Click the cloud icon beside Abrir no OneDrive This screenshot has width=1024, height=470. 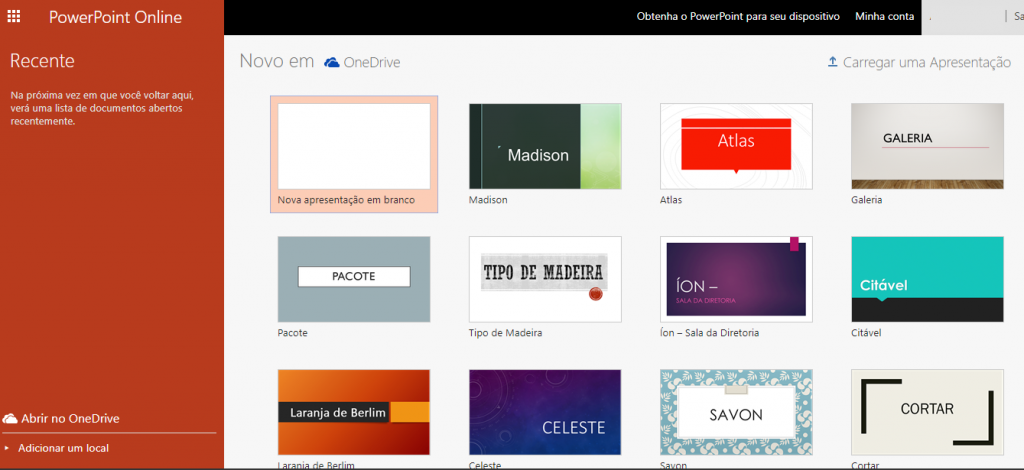click(10, 418)
